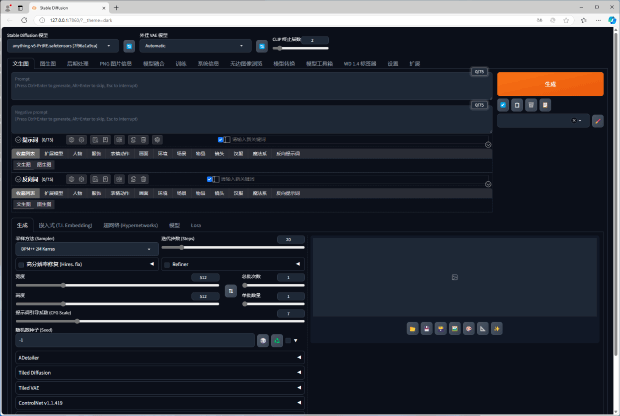
Task: Expand the Tiled Diffusion accordion
Action: click(x=160, y=373)
